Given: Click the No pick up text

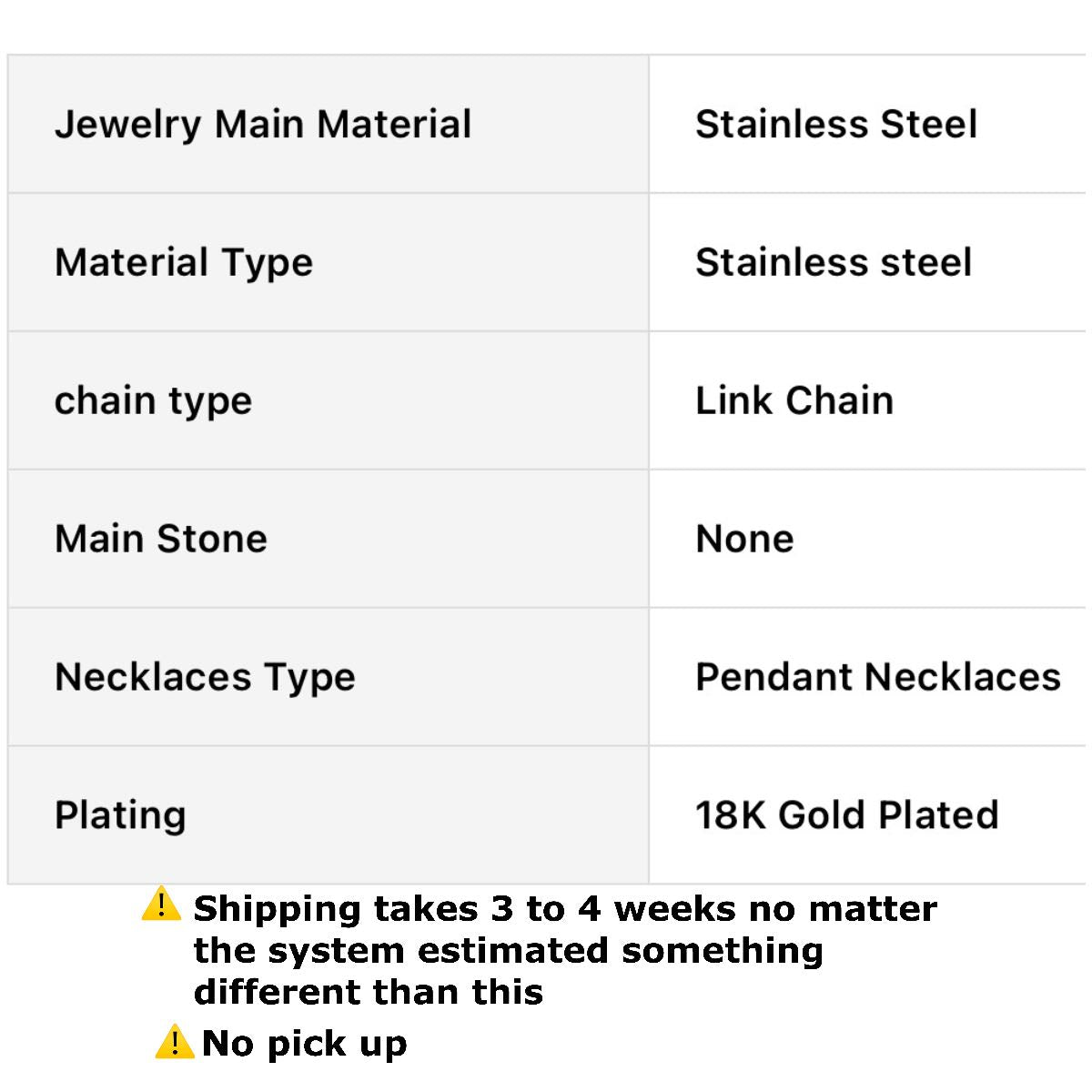Looking at the screenshot, I should point(305,1043).
